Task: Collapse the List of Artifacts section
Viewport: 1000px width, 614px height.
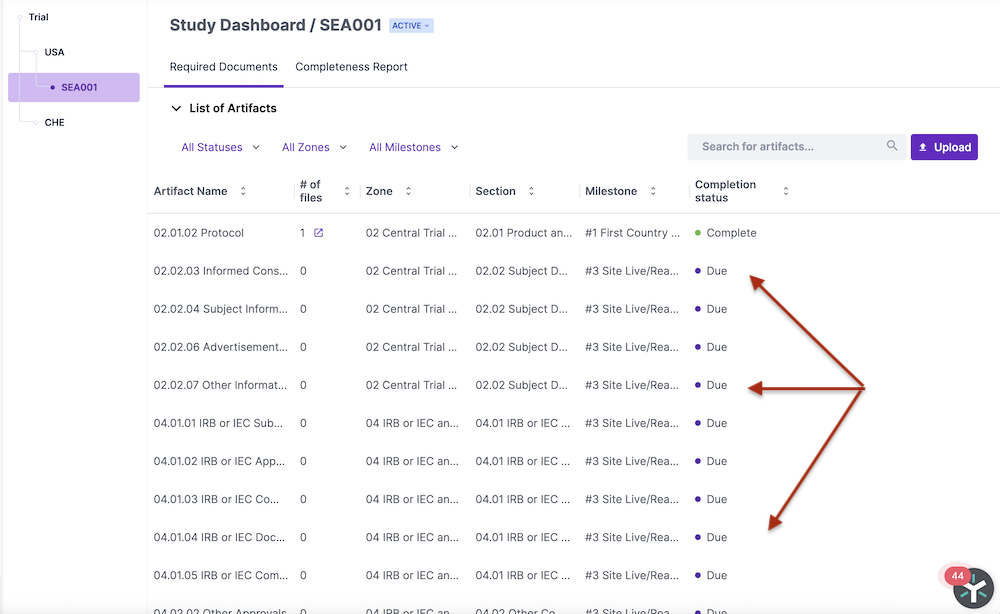Action: pyautogui.click(x=176, y=108)
